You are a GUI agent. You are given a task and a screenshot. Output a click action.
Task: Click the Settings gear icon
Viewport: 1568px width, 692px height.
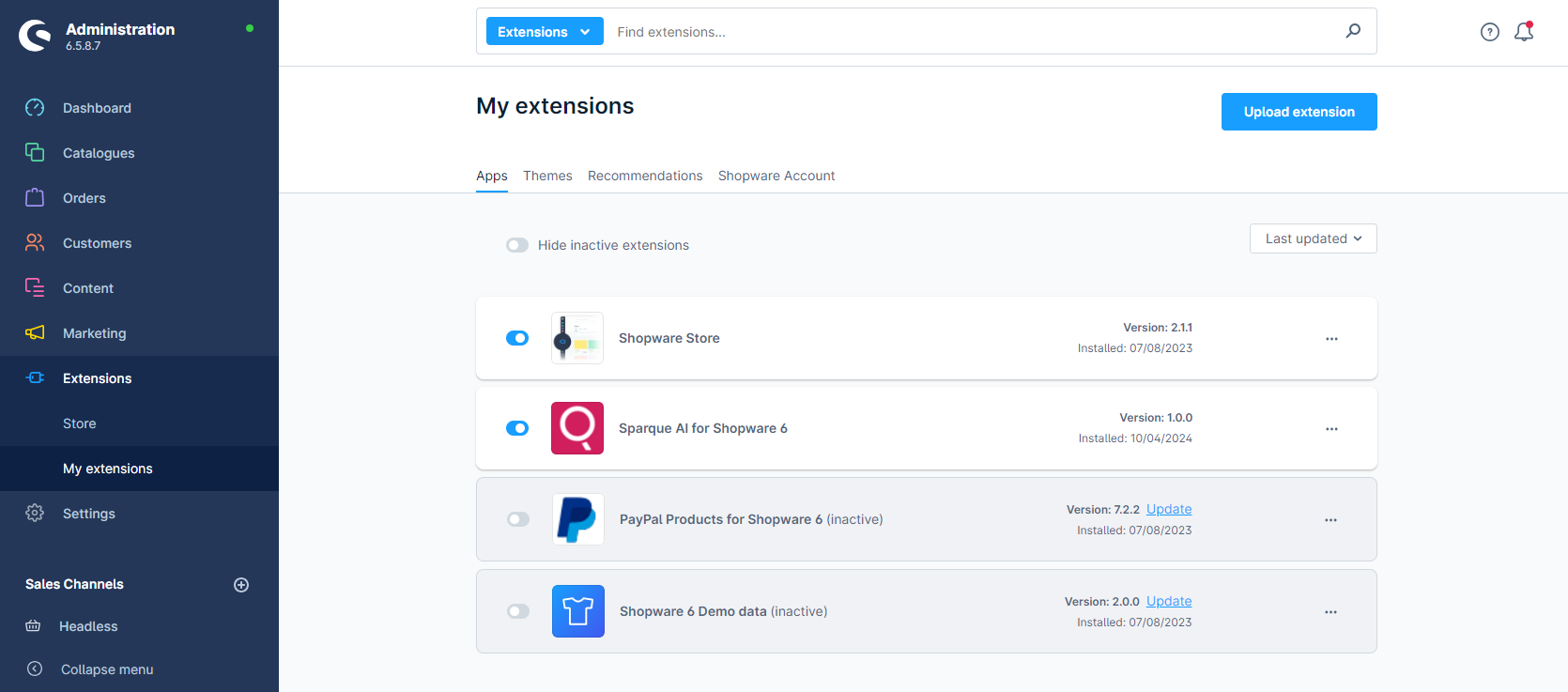click(x=35, y=513)
